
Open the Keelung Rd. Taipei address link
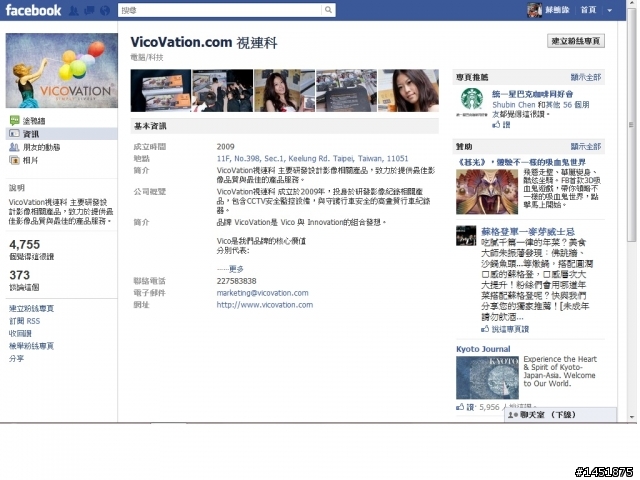[x=312, y=158]
